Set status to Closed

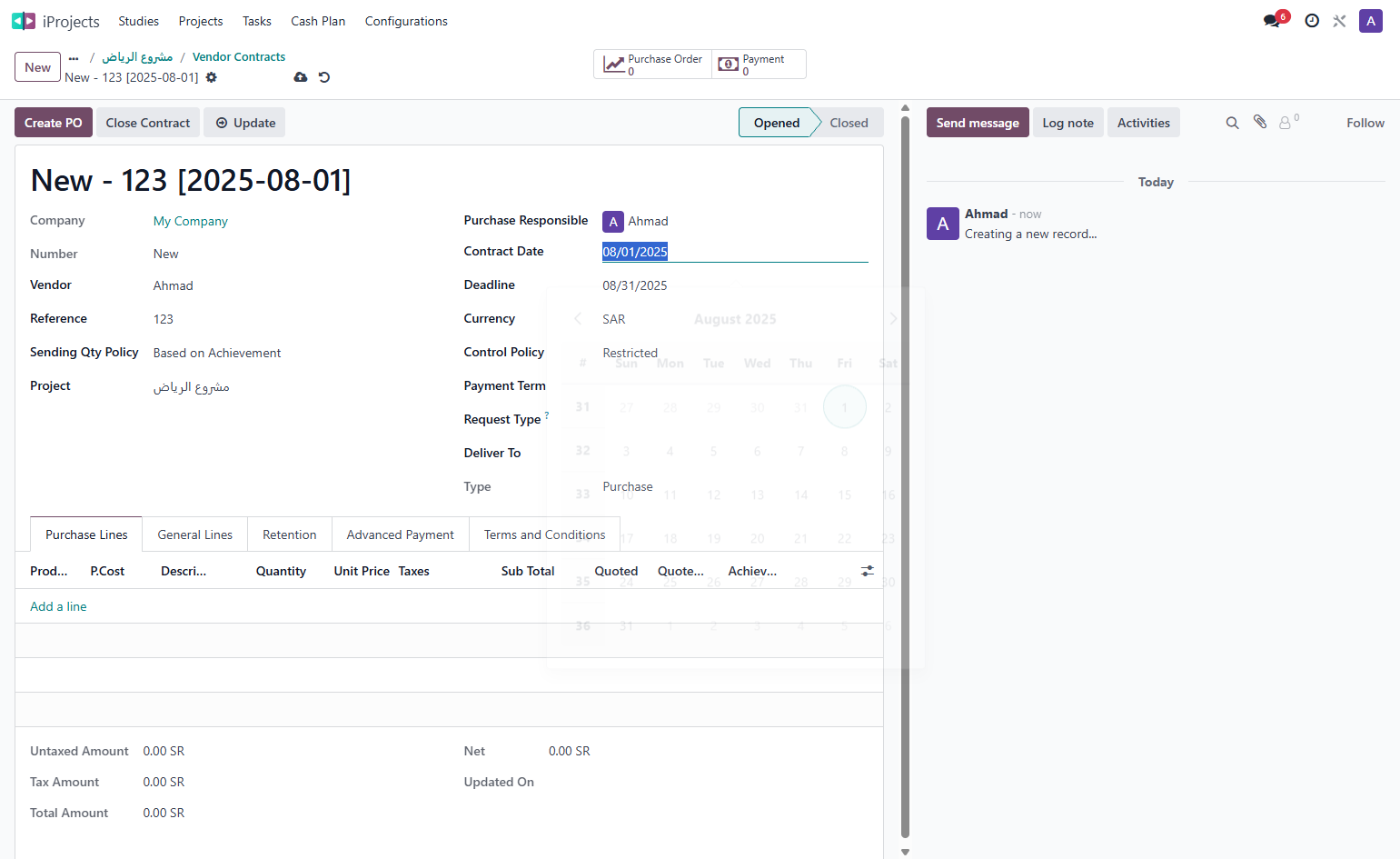coord(849,123)
